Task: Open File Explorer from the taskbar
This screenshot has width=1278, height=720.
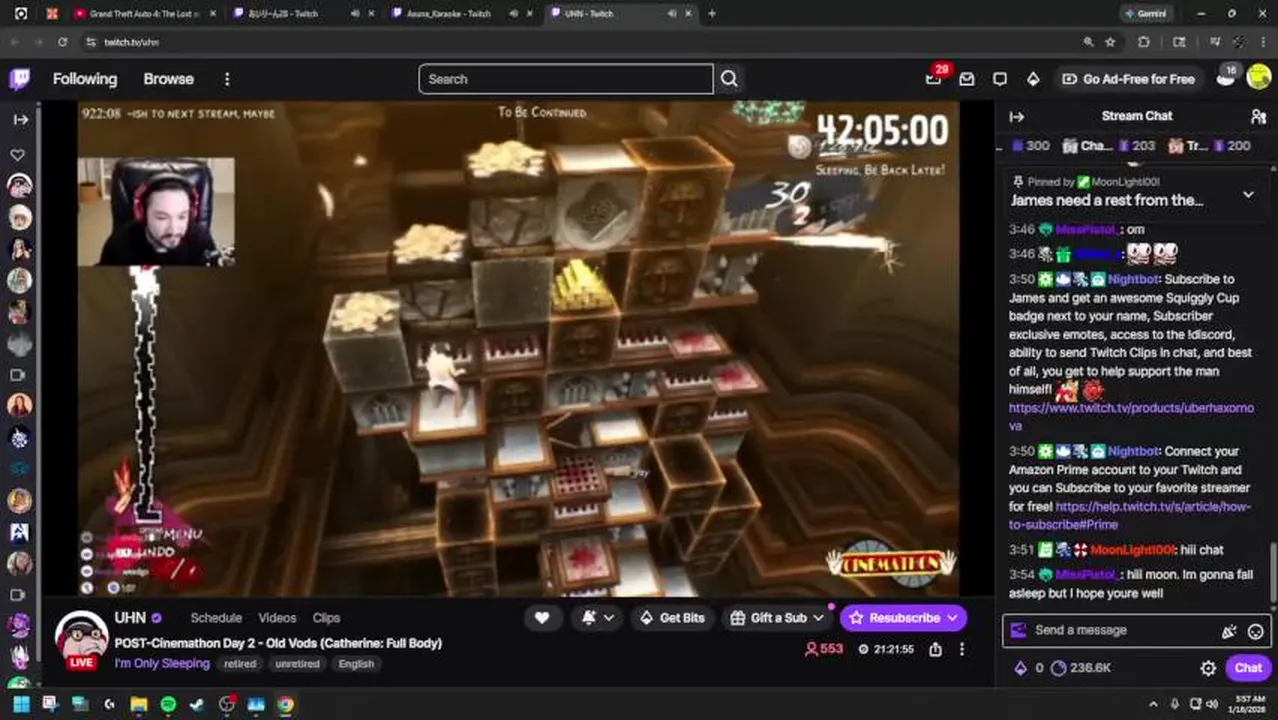Action: [x=139, y=705]
